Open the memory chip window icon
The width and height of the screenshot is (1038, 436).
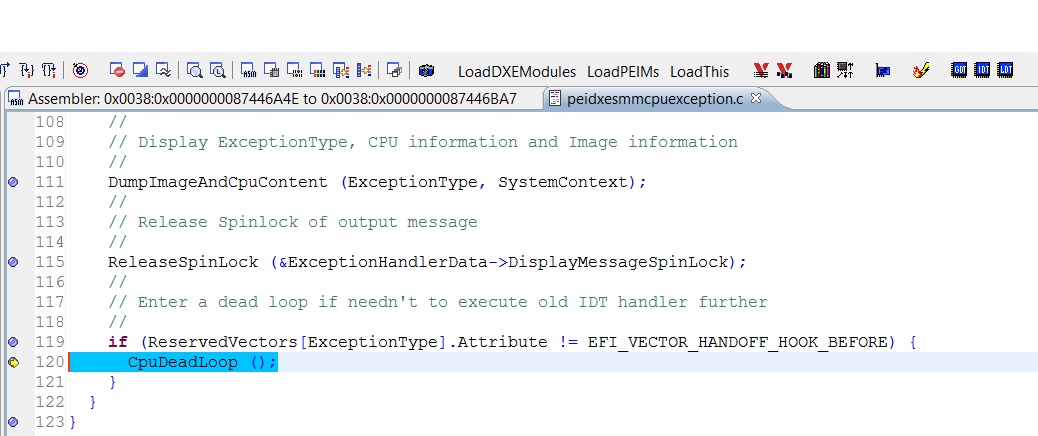[271, 69]
